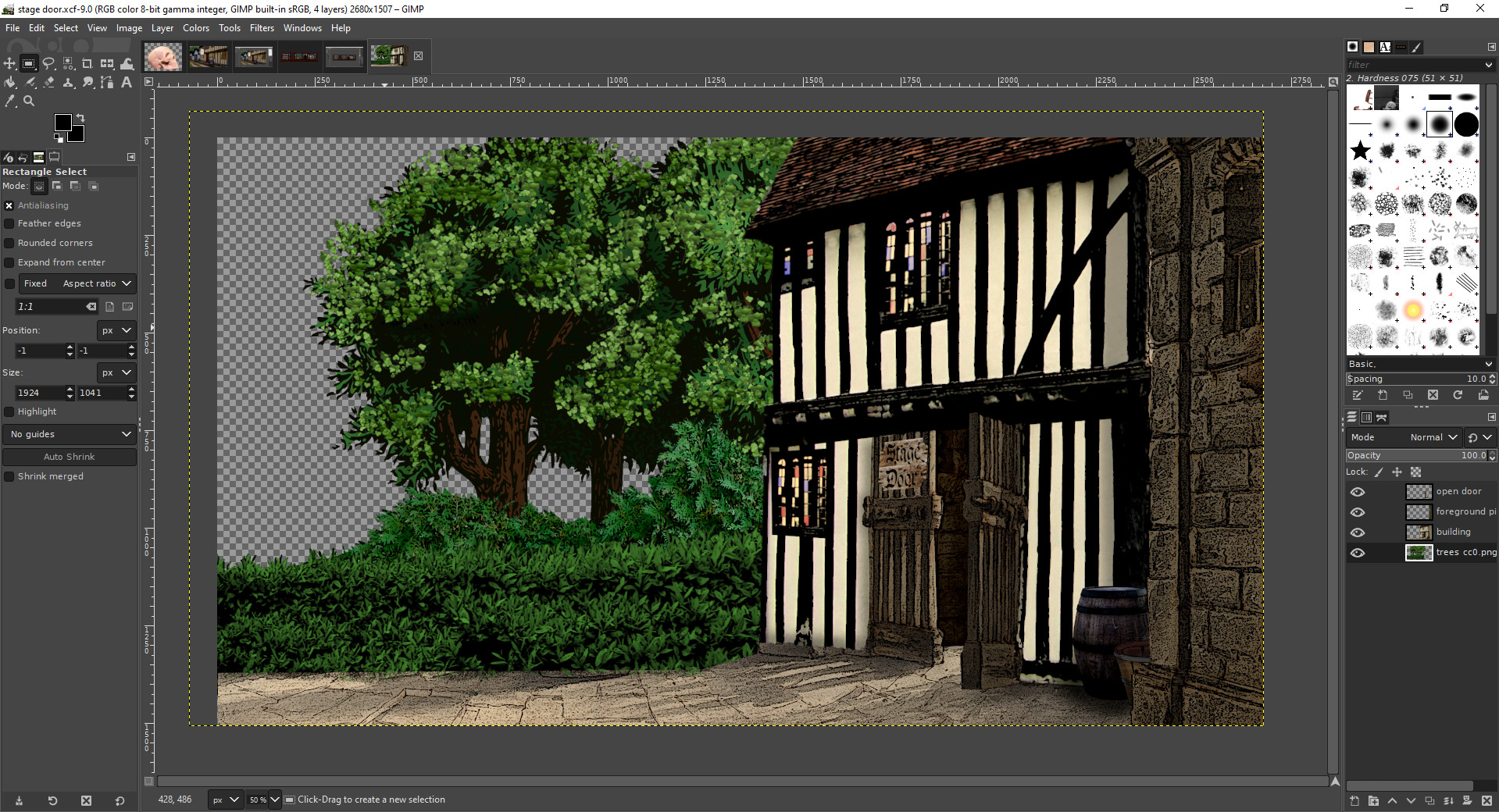
Task: Click the Auto Shrink button
Action: [x=70, y=457]
